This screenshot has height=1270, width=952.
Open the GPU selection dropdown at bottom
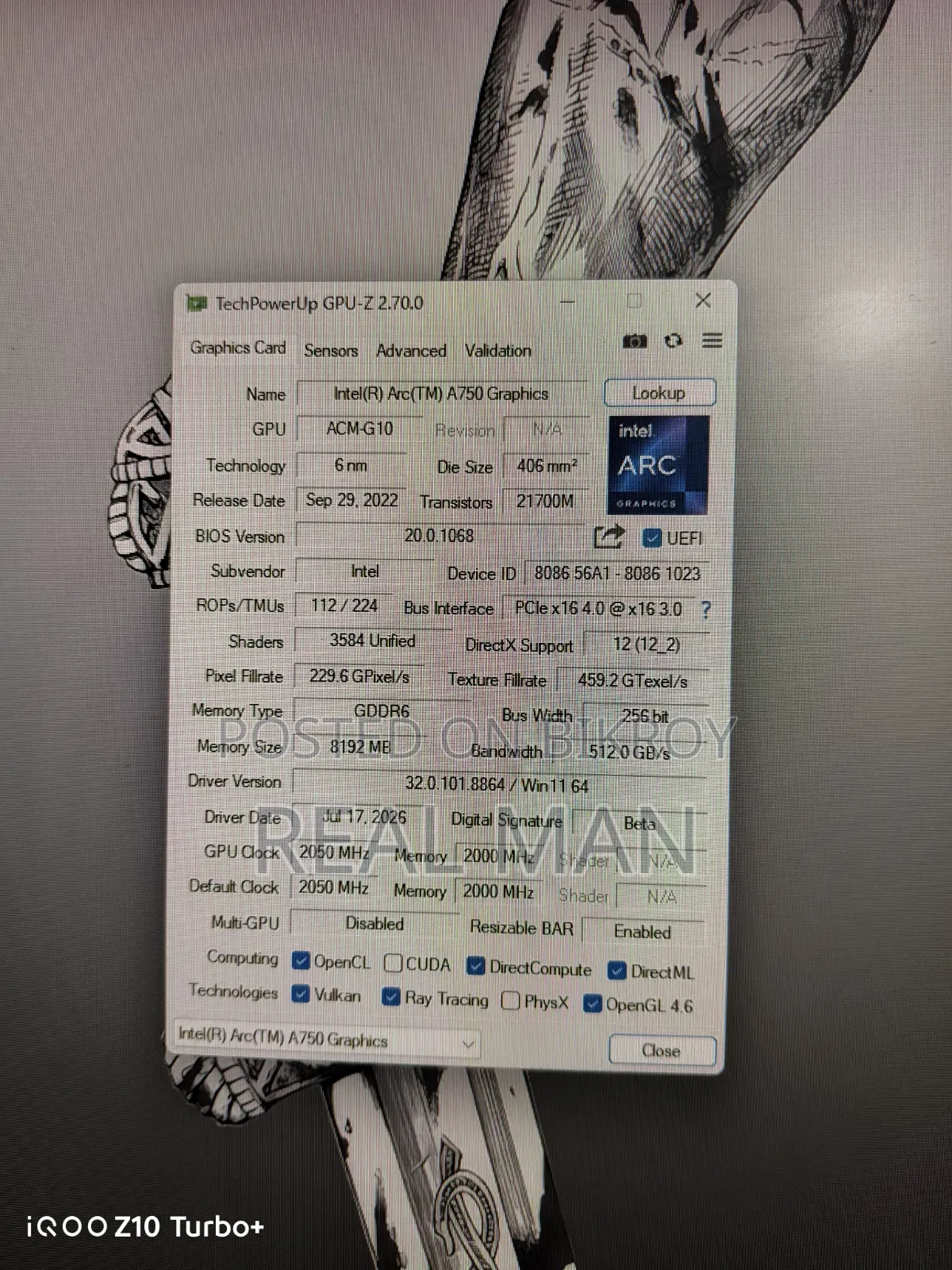[326, 1039]
